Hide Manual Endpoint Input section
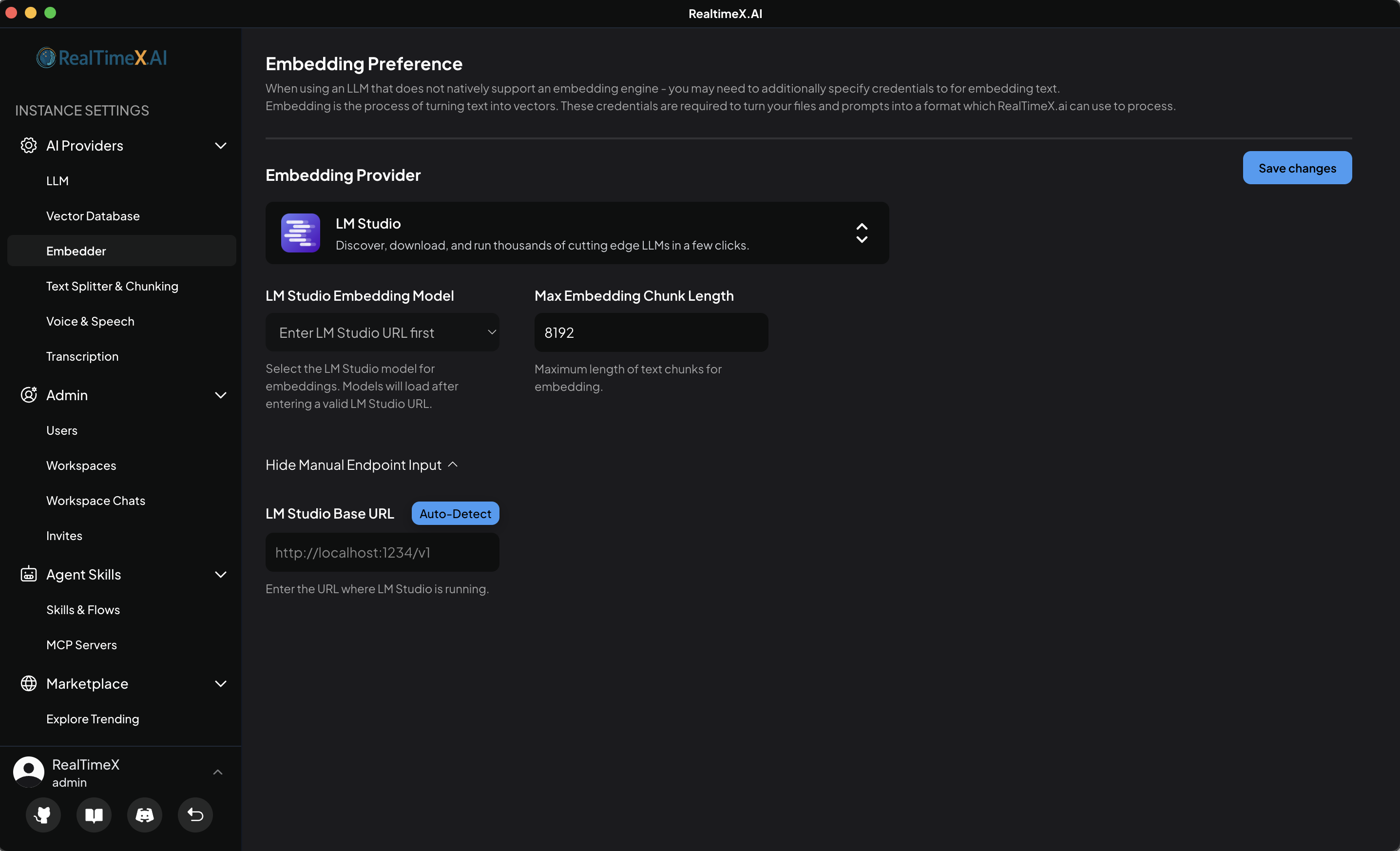The width and height of the screenshot is (1400, 851). pyautogui.click(x=362, y=465)
